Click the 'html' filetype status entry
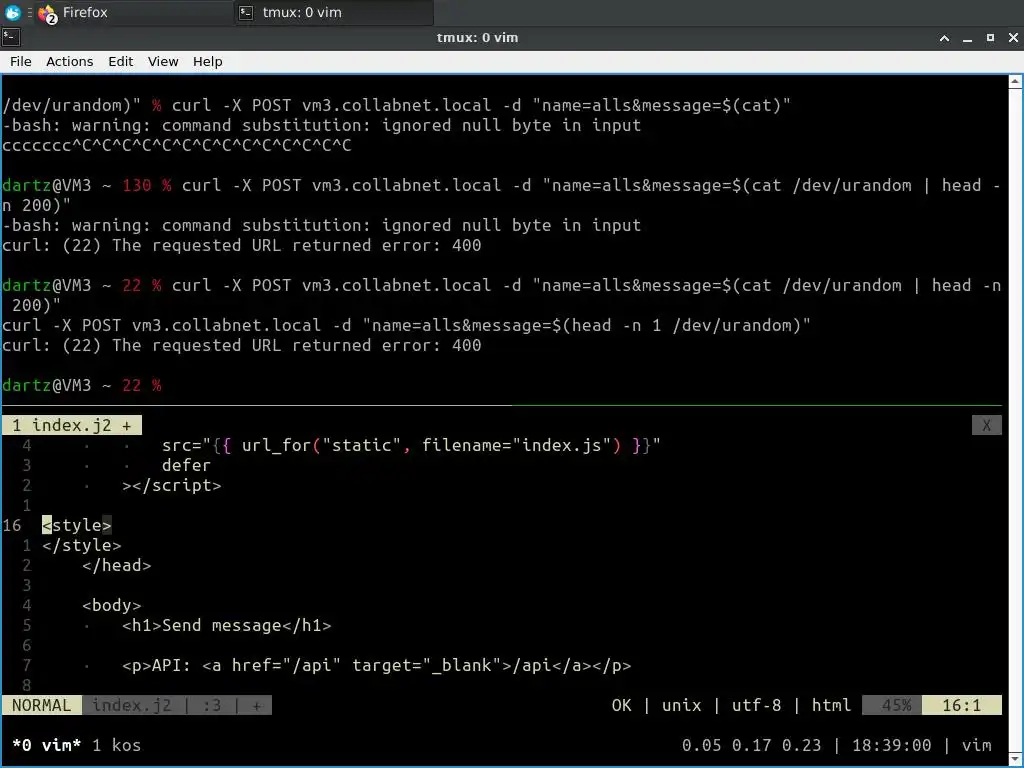Screen dimensions: 1024x768 coord(831,705)
